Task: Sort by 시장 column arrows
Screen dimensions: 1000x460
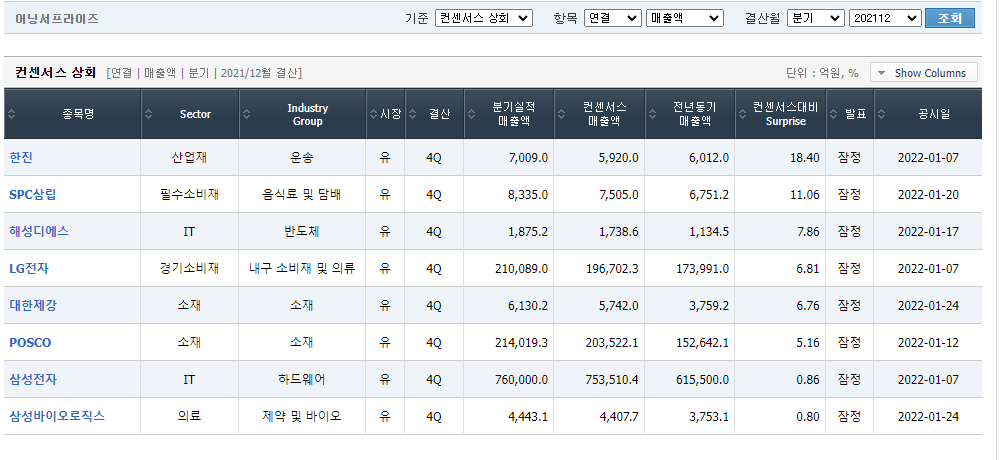Action: click(374, 114)
